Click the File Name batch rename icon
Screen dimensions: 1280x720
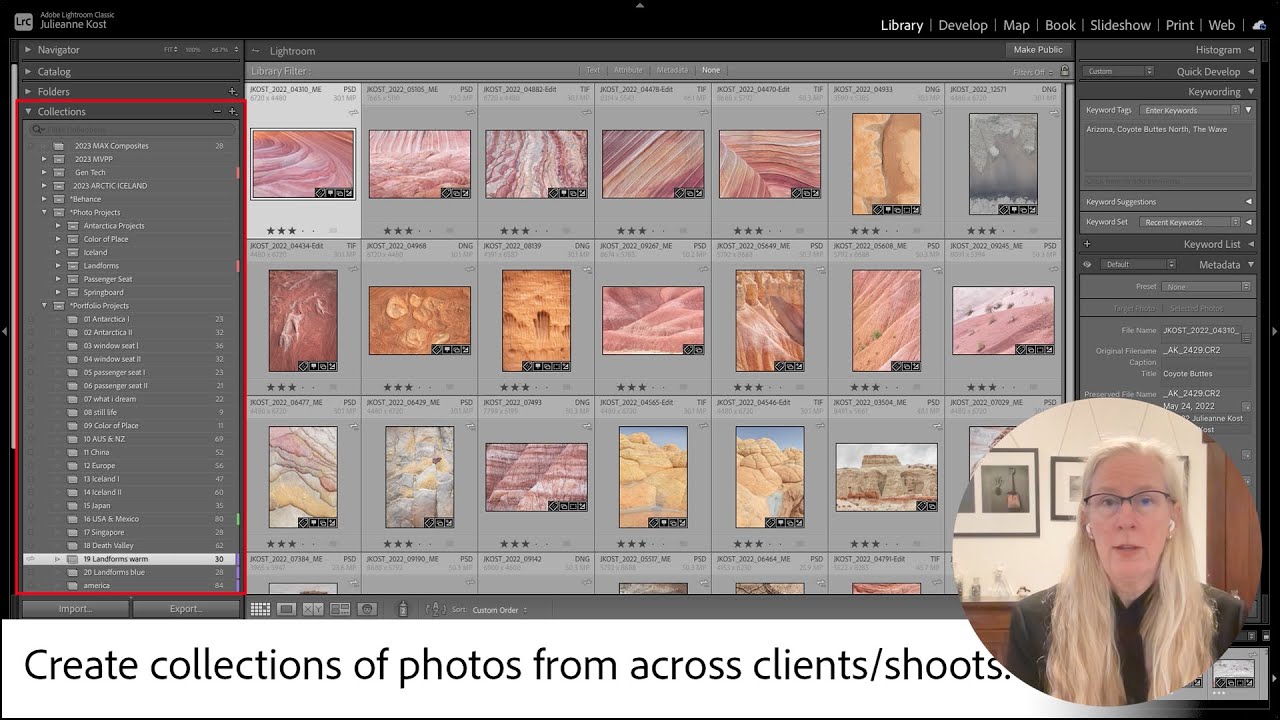click(1246, 338)
